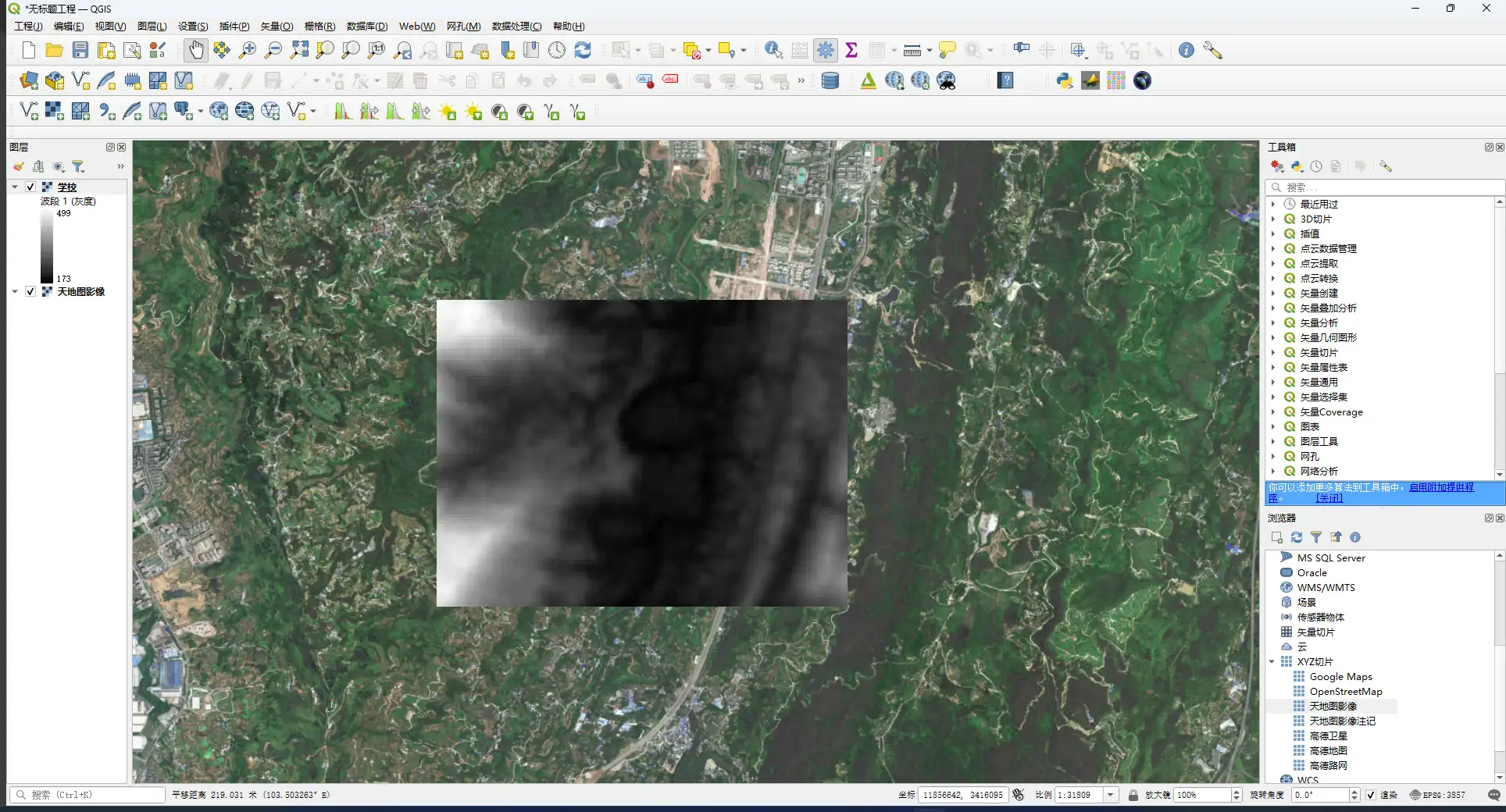Uncheck visibility of 学校 layer
Screen dimensions: 1506x812
pos(30,187)
